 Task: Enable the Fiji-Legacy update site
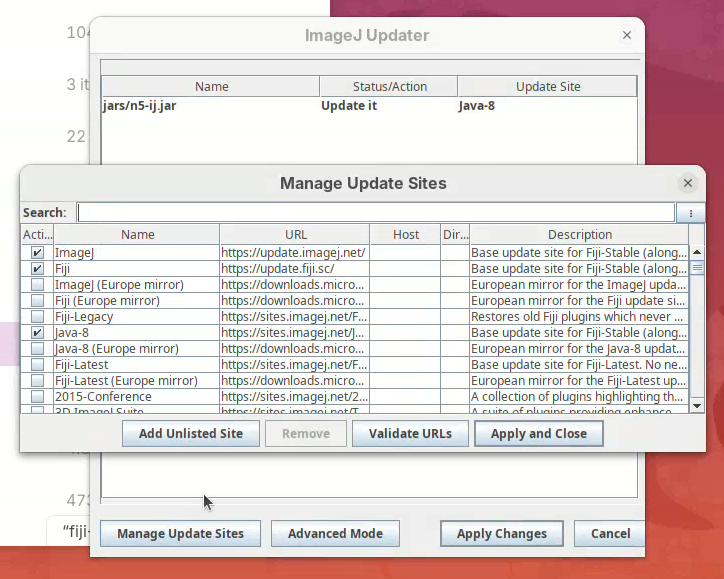(x=37, y=317)
